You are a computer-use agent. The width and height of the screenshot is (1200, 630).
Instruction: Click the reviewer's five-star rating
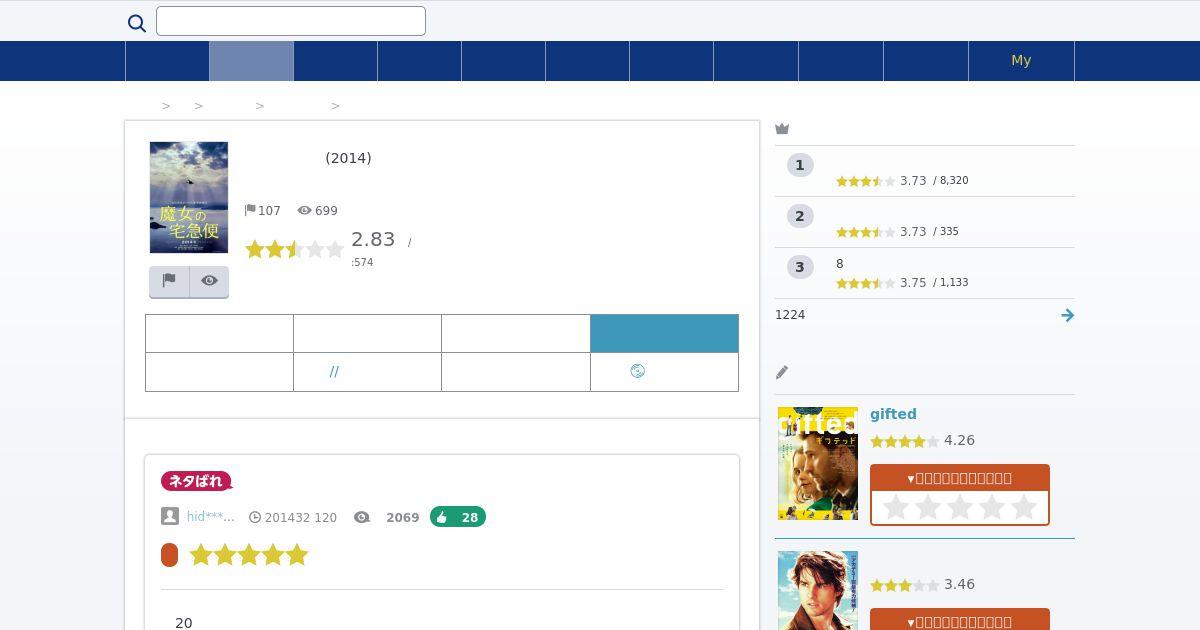click(249, 555)
